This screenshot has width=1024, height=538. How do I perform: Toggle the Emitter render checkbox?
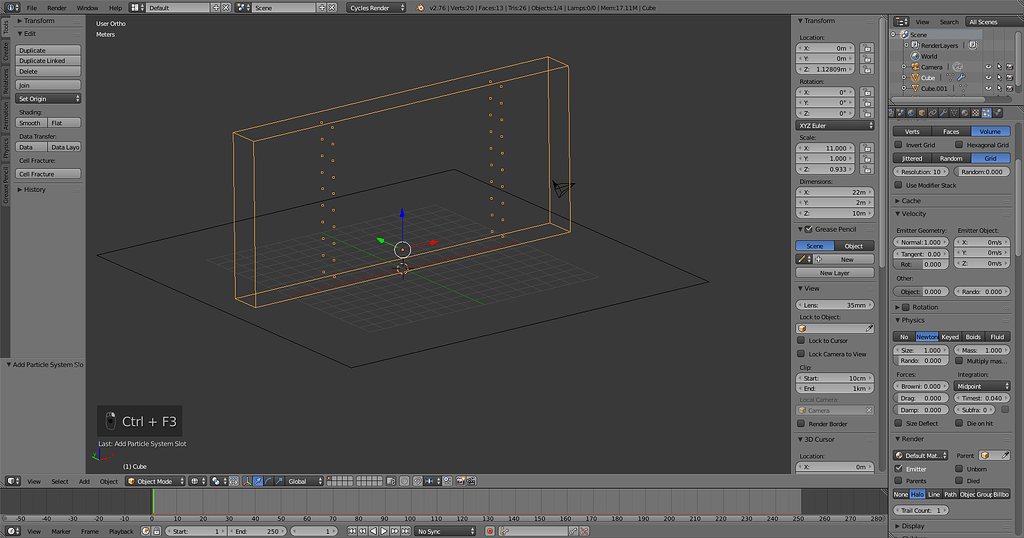click(899, 469)
